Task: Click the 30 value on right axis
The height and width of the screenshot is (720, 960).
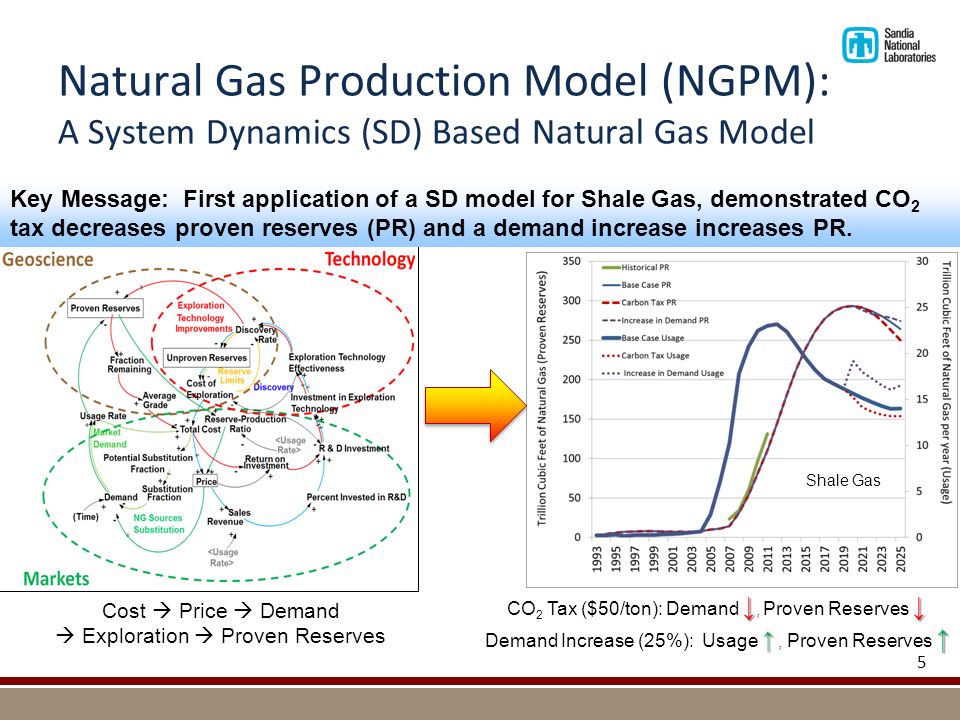Action: (922, 261)
